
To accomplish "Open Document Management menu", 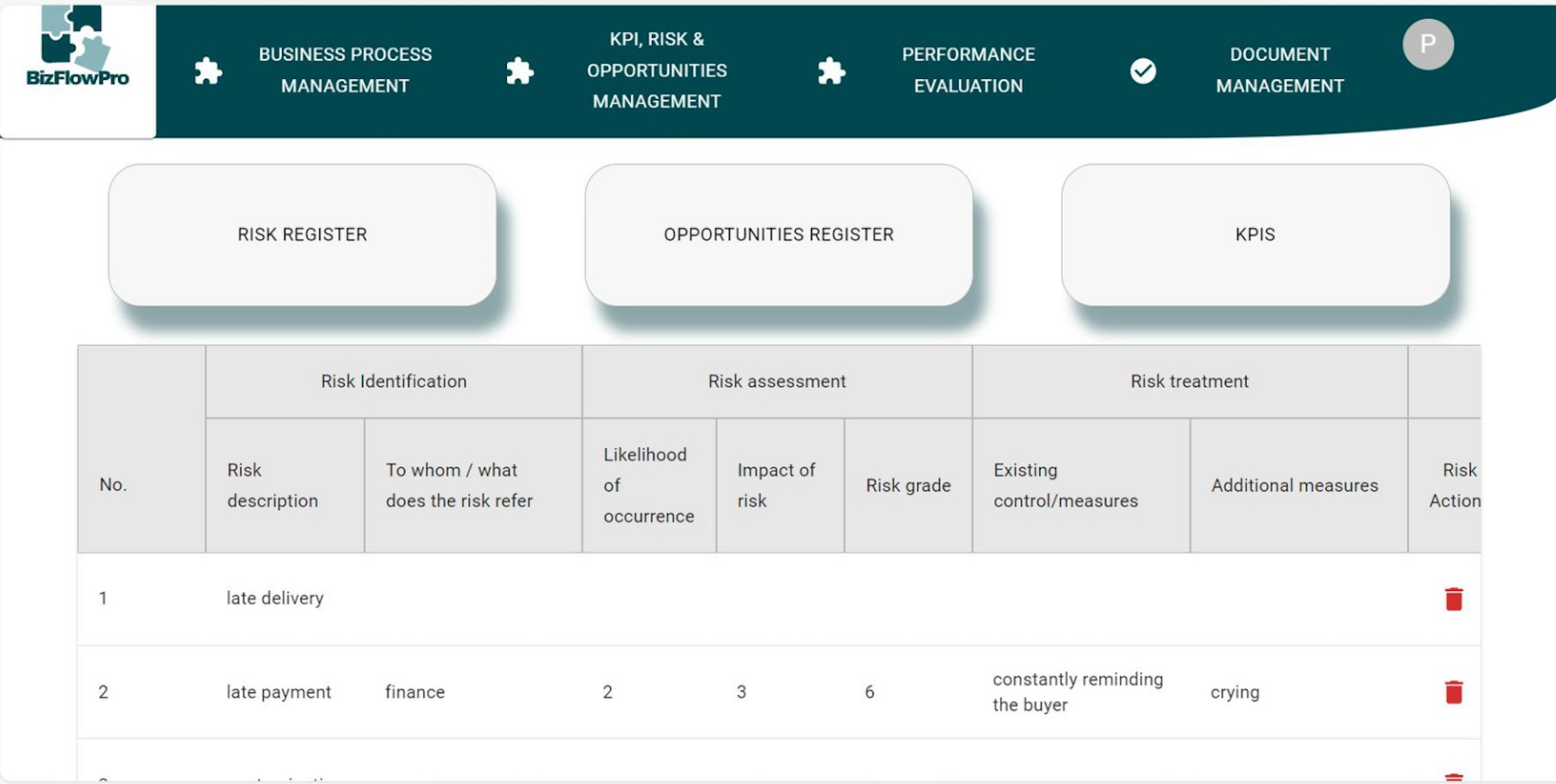I will [x=1280, y=70].
